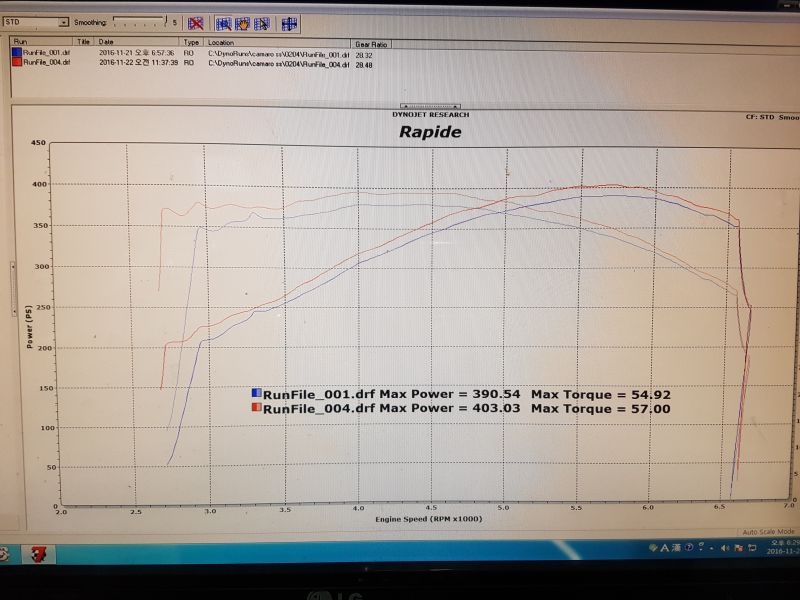
Task: Click the Location column header
Action: (x=277, y=43)
